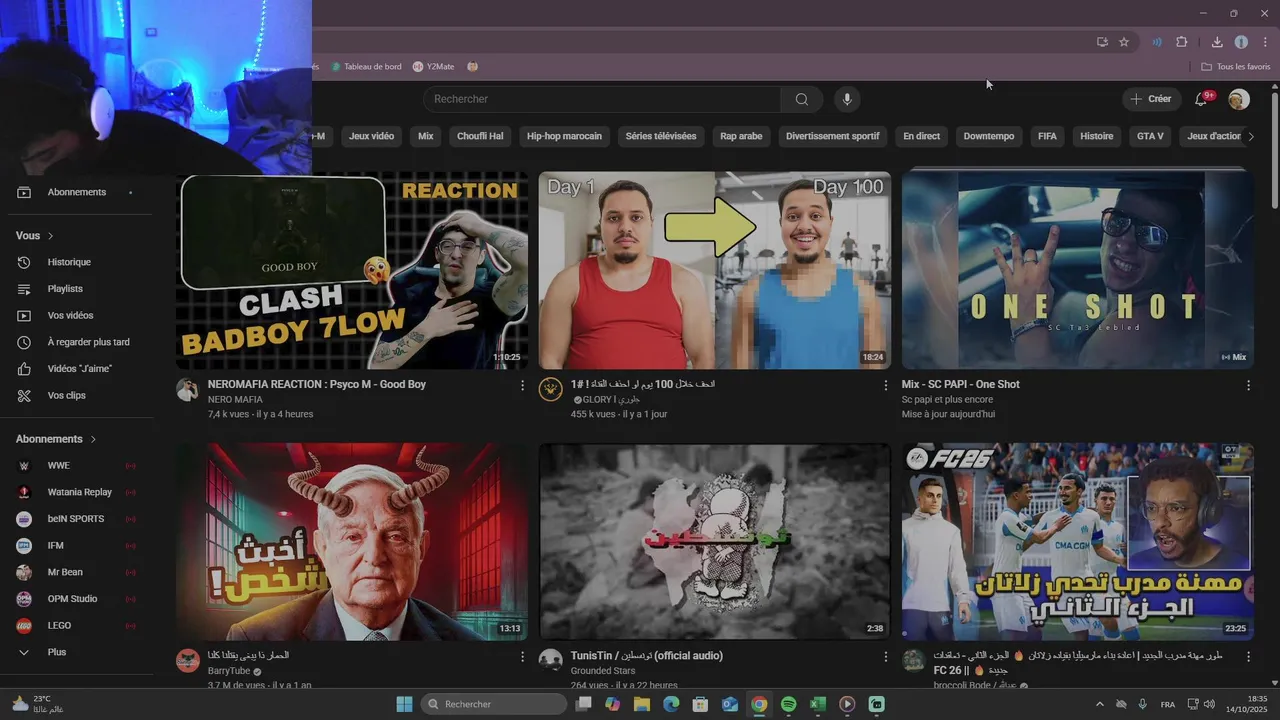The width and height of the screenshot is (1280, 720).
Task: Click the blue sound-wave extension icon
Action: [1157, 42]
